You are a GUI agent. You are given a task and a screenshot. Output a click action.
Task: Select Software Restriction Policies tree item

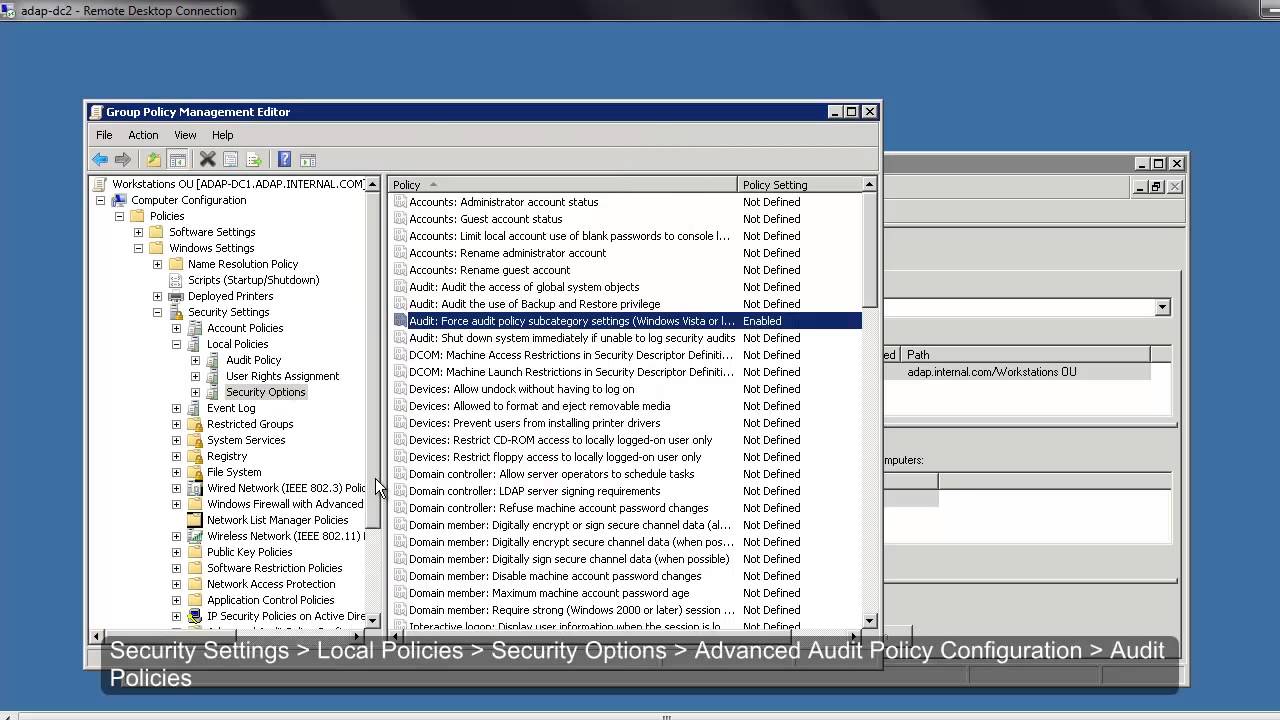click(x=274, y=568)
